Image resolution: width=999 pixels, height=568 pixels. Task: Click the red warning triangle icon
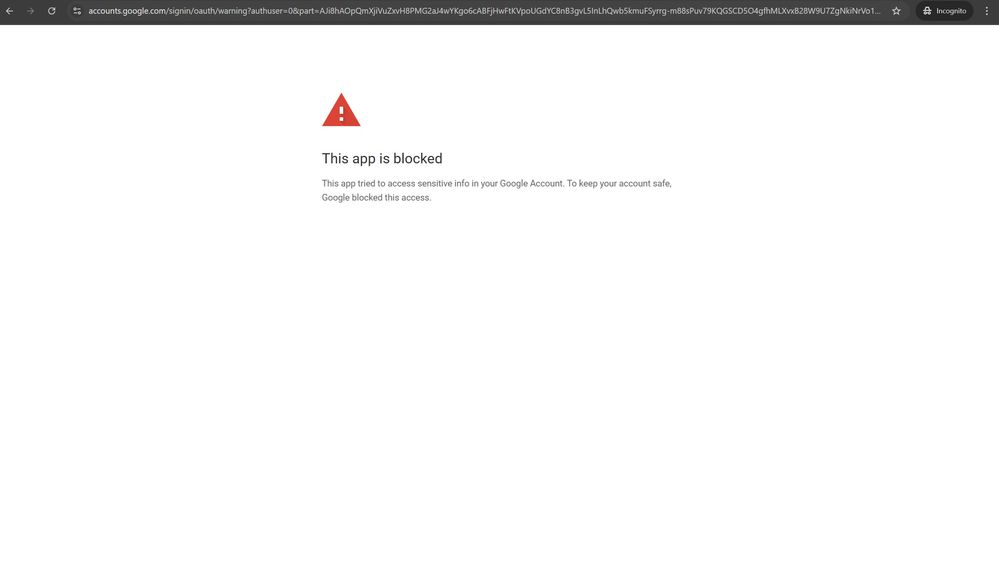341,110
